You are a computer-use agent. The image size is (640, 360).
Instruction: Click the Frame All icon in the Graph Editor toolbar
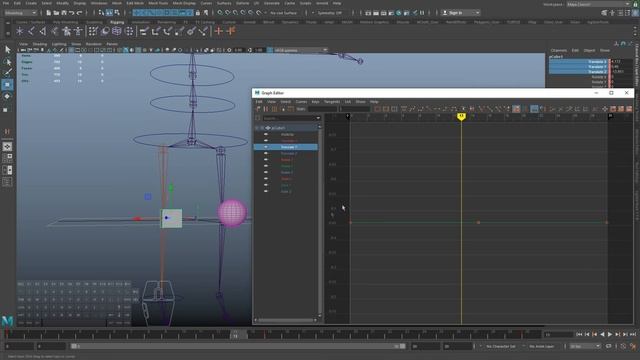pos(378,109)
